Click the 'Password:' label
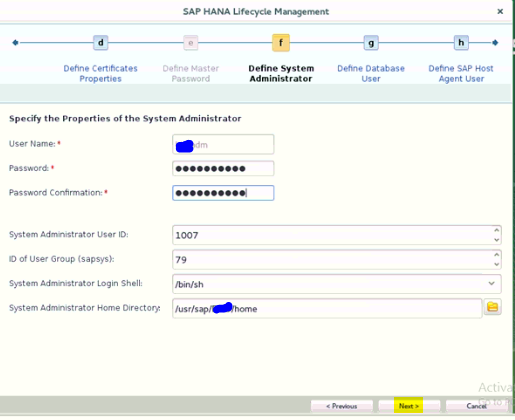 [29, 168]
